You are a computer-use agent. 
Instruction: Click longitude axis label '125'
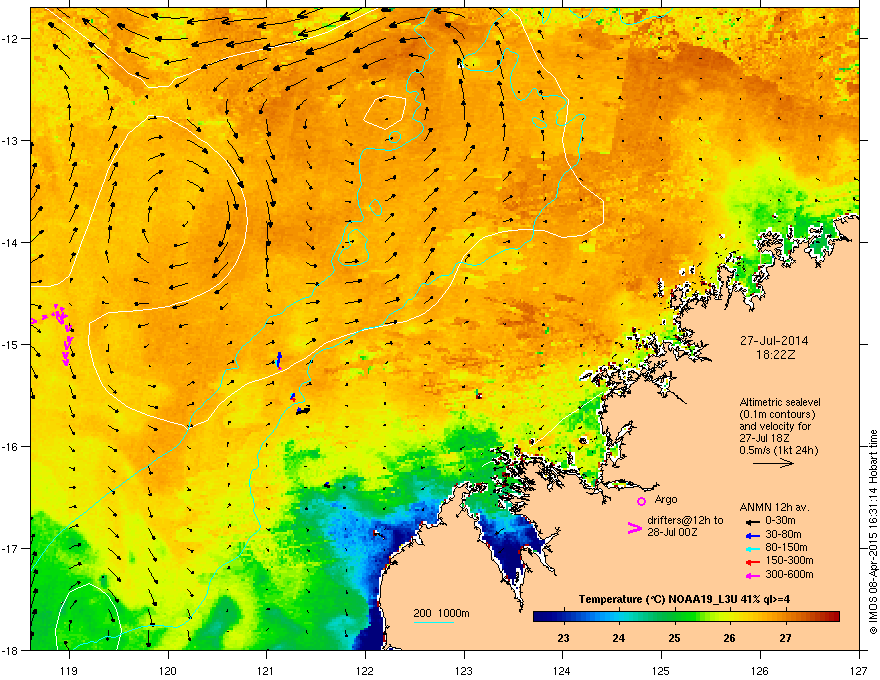pos(661,670)
